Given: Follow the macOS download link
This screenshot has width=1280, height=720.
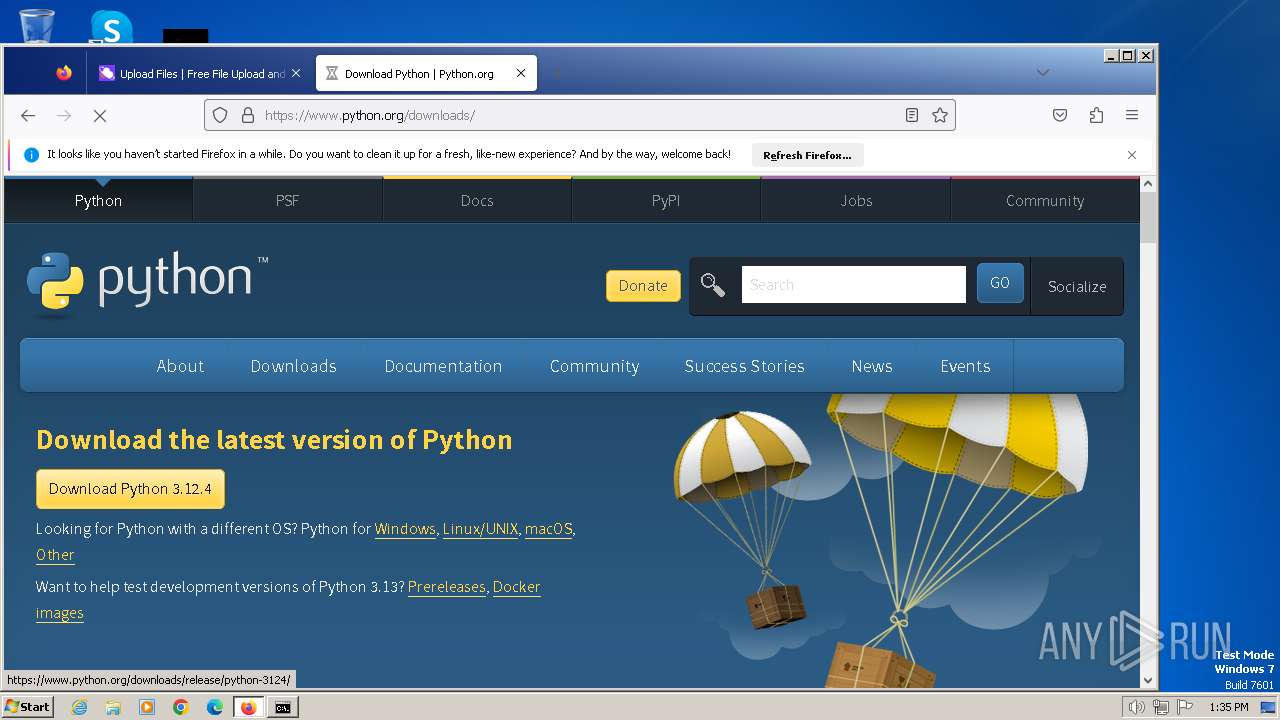Looking at the screenshot, I should pos(549,528).
